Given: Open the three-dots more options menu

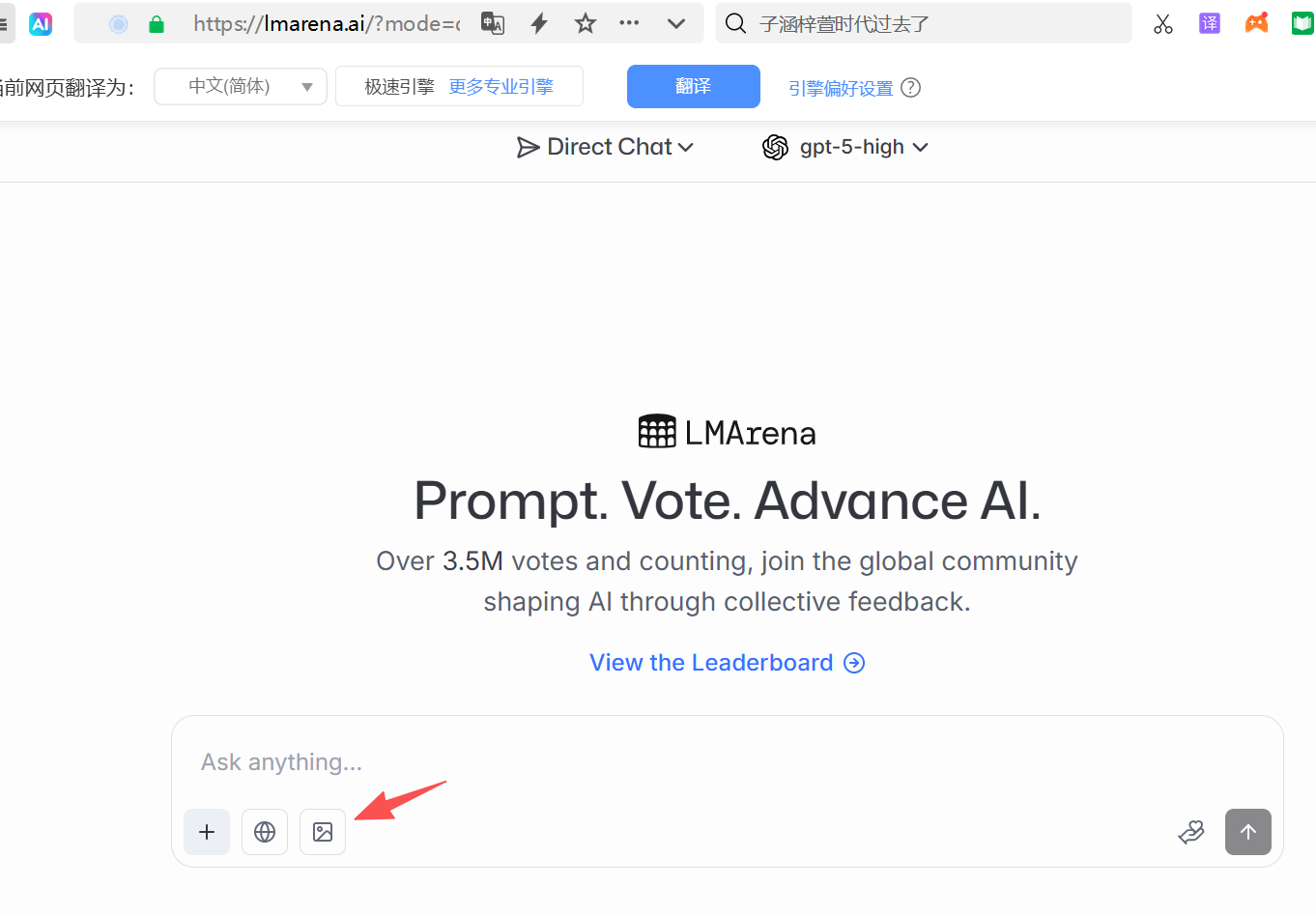Looking at the screenshot, I should (x=629, y=22).
